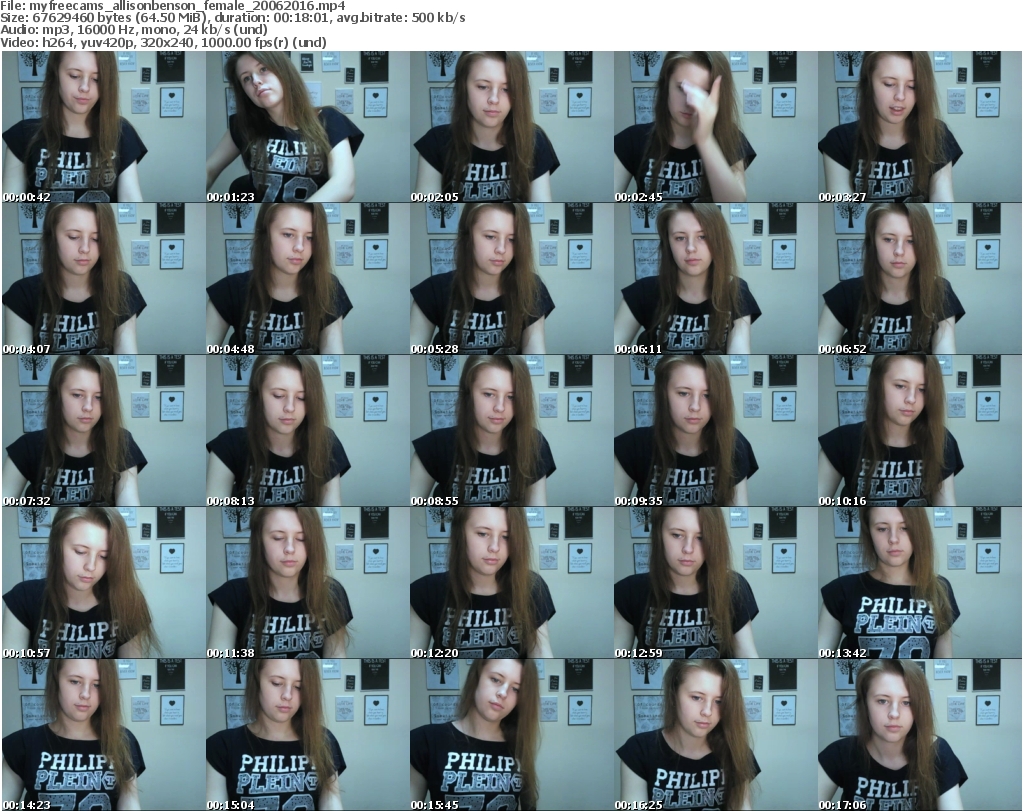Pick the thumbnail frame stamped 00:09:35
Image resolution: width=1024 pixels, height=811 pixels.
coord(715,431)
